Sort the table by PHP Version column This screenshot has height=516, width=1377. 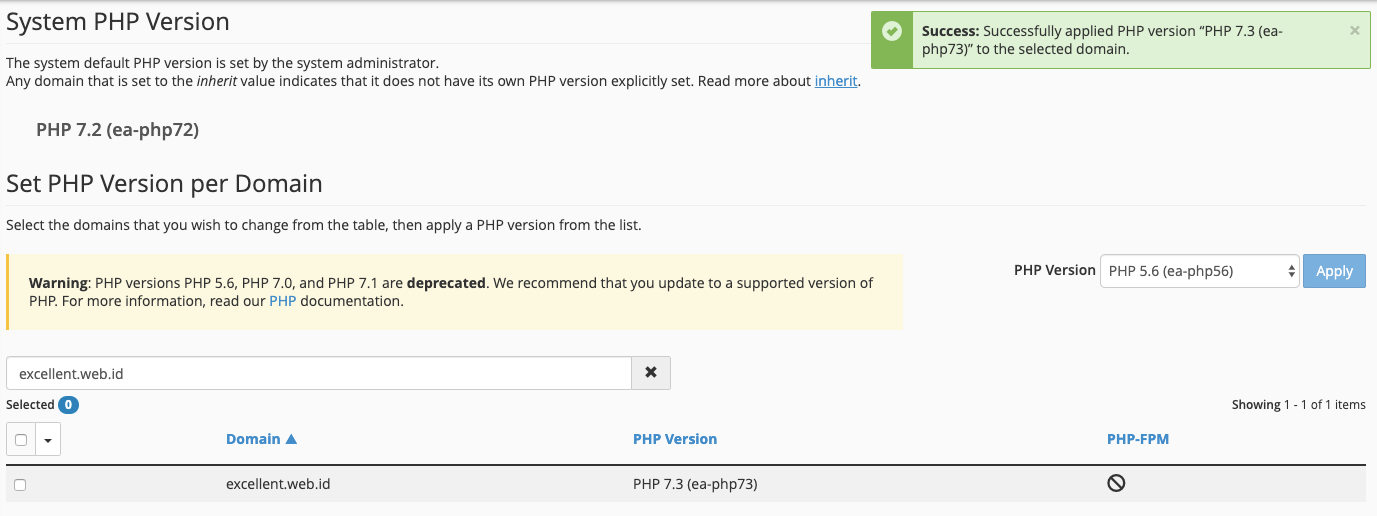[x=675, y=439]
